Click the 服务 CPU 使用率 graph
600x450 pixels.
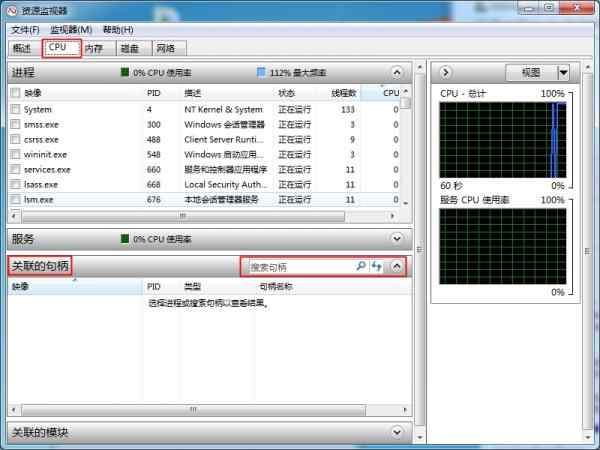click(502, 246)
